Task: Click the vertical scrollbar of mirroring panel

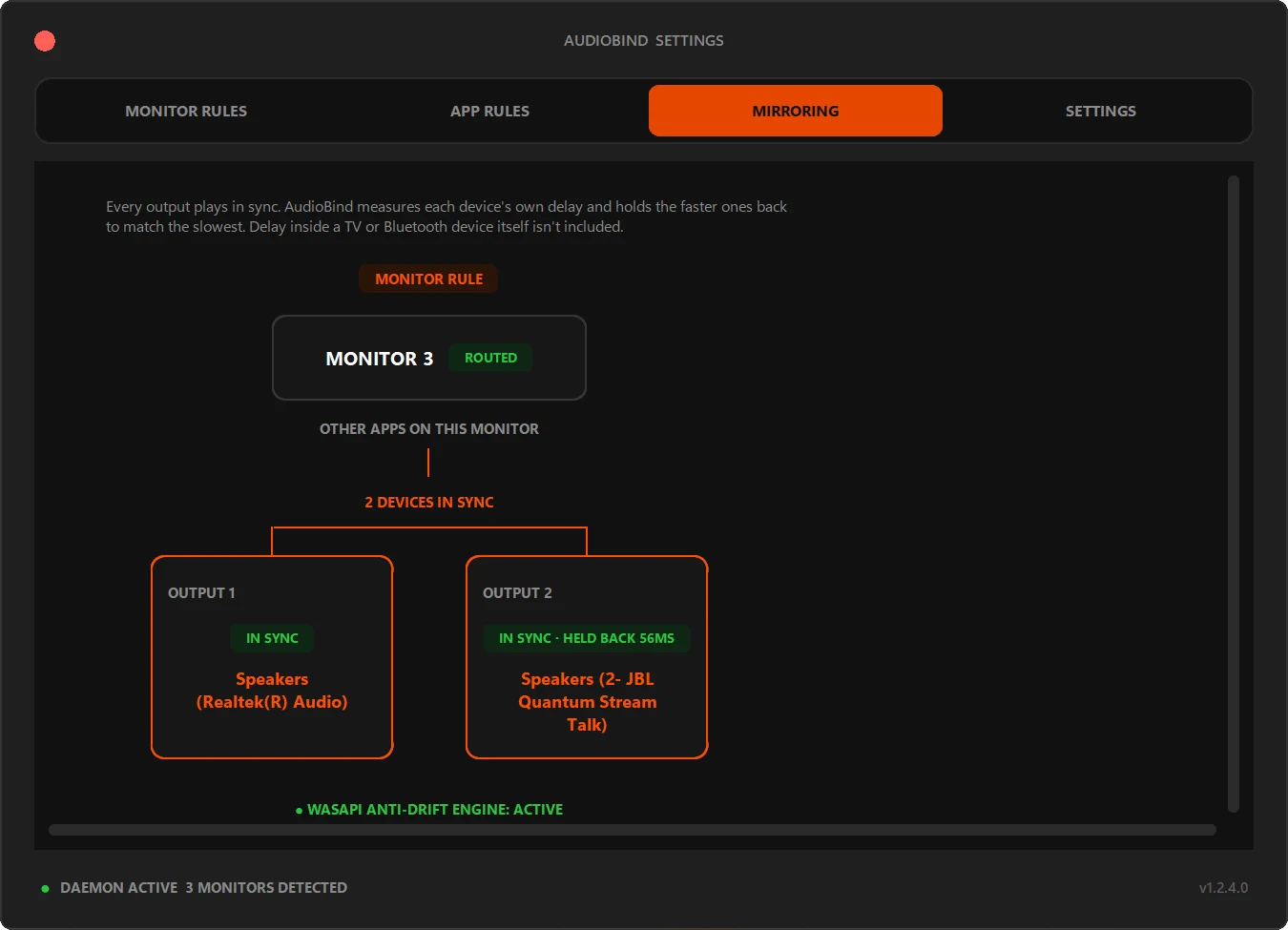Action: point(1233,493)
